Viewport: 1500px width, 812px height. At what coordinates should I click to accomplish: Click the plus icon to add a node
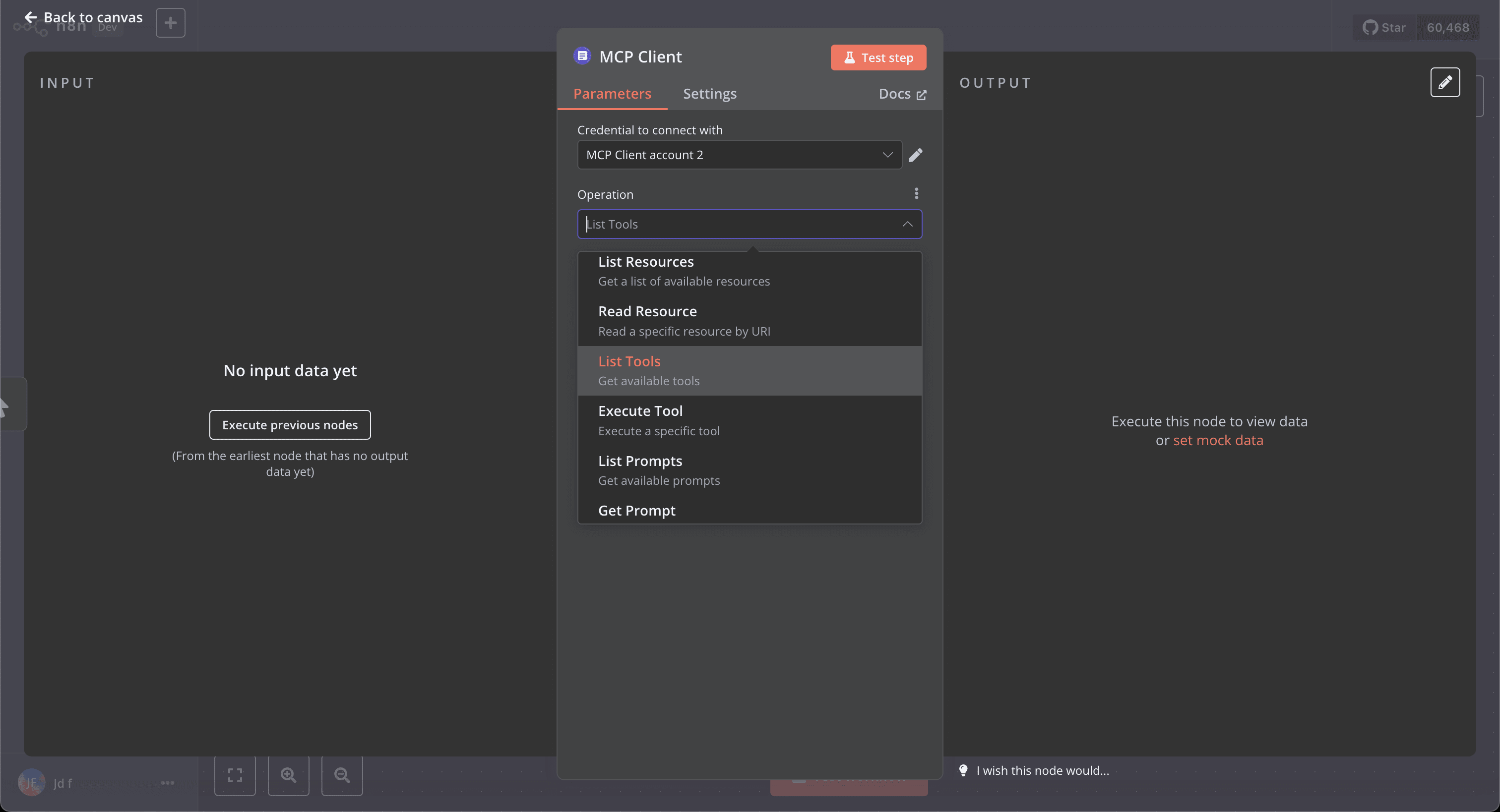[x=170, y=23]
